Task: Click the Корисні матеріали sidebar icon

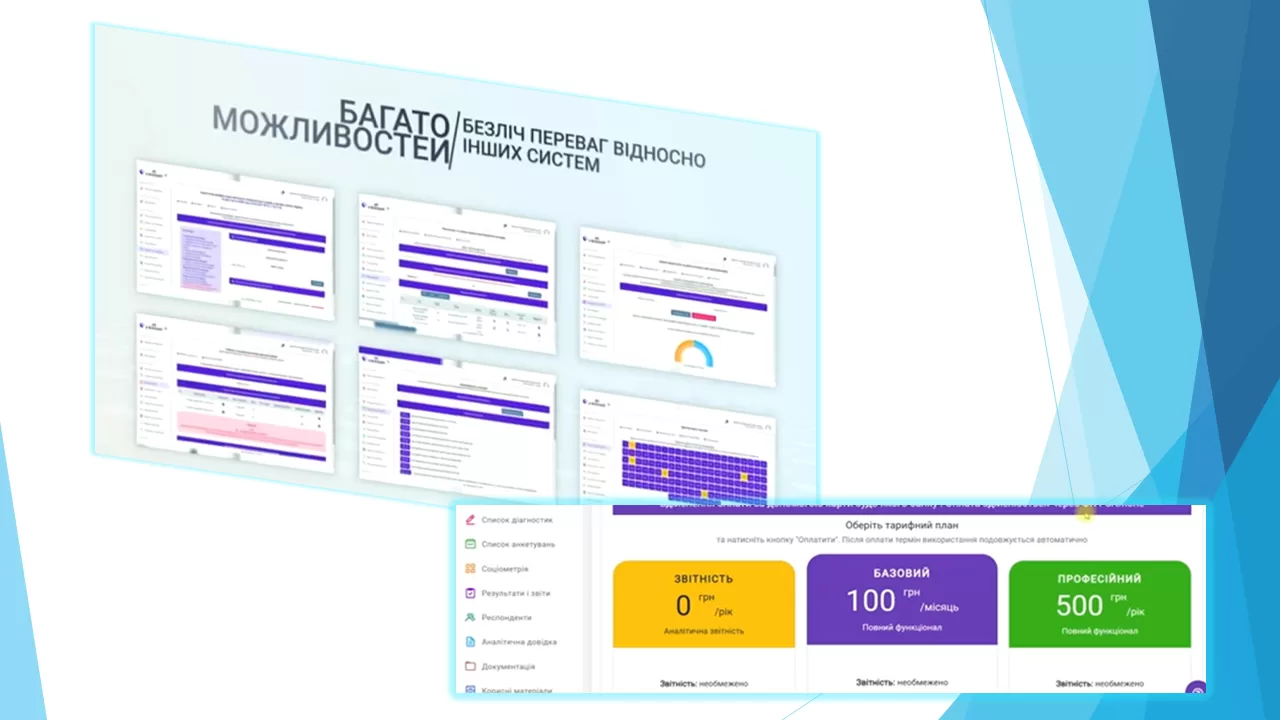Action: pos(470,688)
